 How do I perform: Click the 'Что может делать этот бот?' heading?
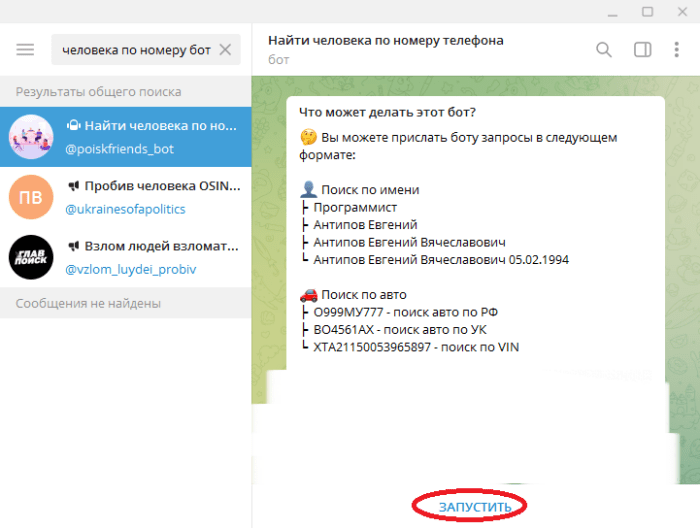coord(387,112)
